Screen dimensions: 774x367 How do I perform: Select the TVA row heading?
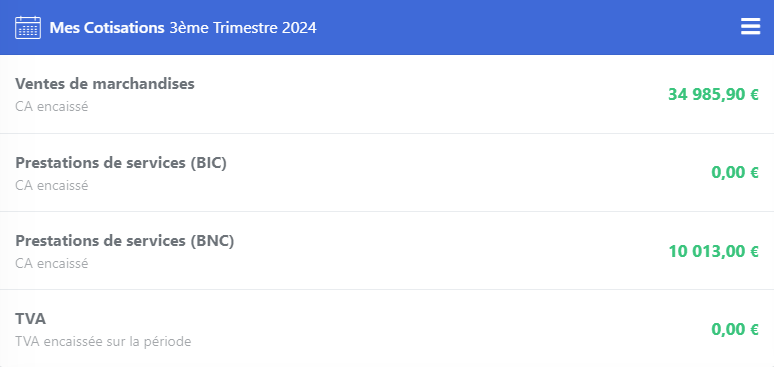tap(31, 319)
